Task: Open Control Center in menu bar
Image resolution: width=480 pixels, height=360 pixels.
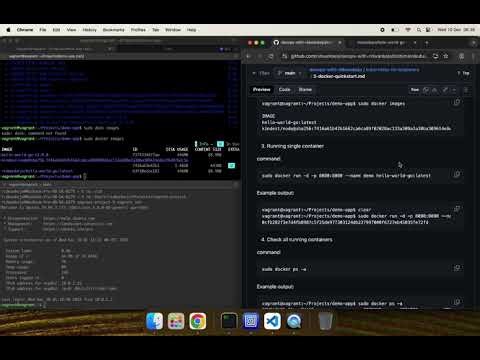Action: coord(428,30)
